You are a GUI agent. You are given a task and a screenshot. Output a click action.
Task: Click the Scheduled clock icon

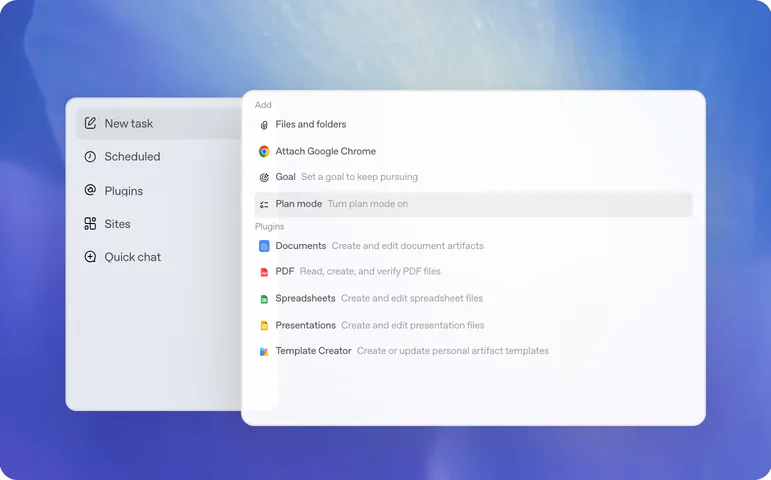click(90, 156)
